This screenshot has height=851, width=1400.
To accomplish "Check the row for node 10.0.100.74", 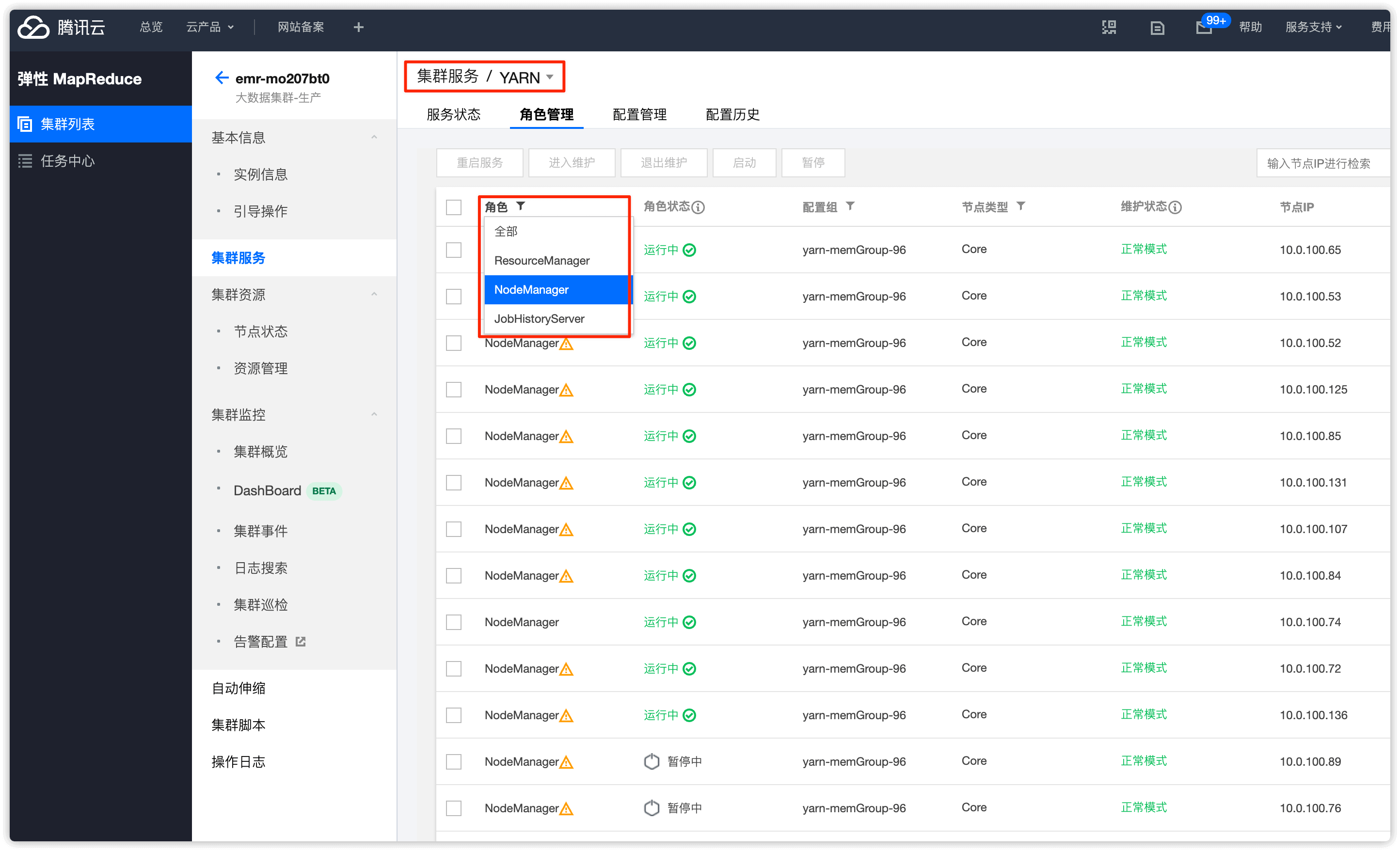I will 453,622.
